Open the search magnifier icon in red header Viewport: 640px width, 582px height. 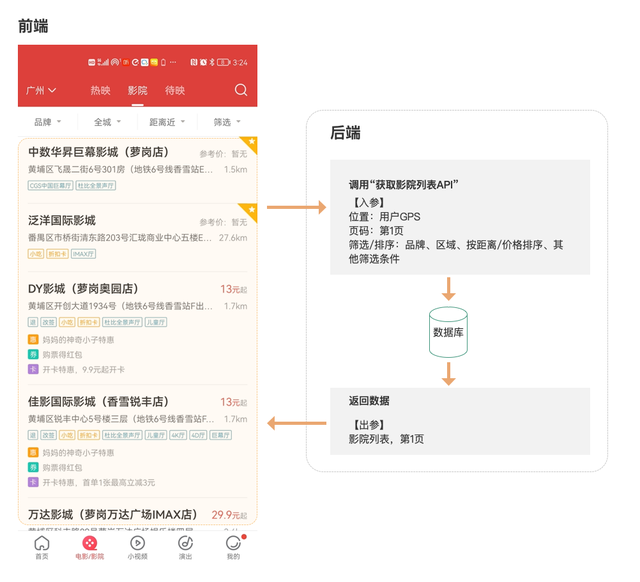pyautogui.click(x=241, y=90)
